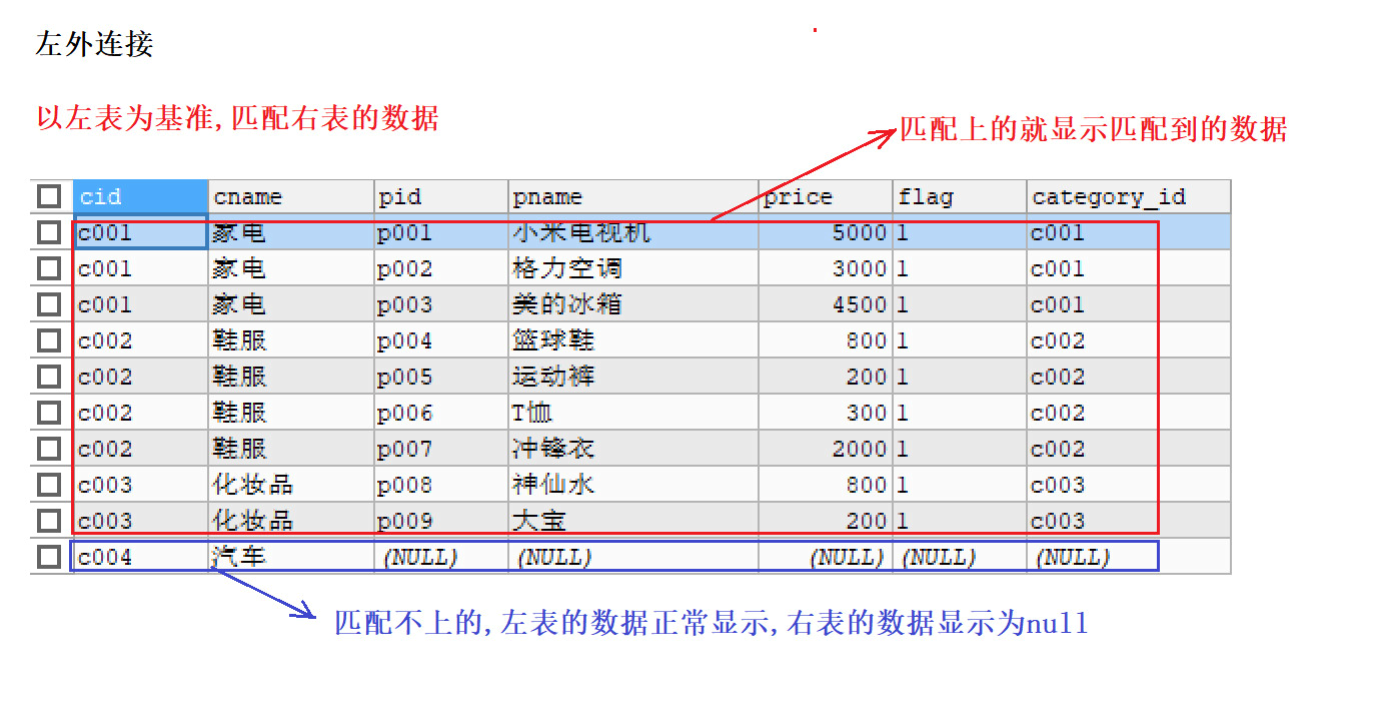Select the 神仙水 product name cell

point(633,484)
